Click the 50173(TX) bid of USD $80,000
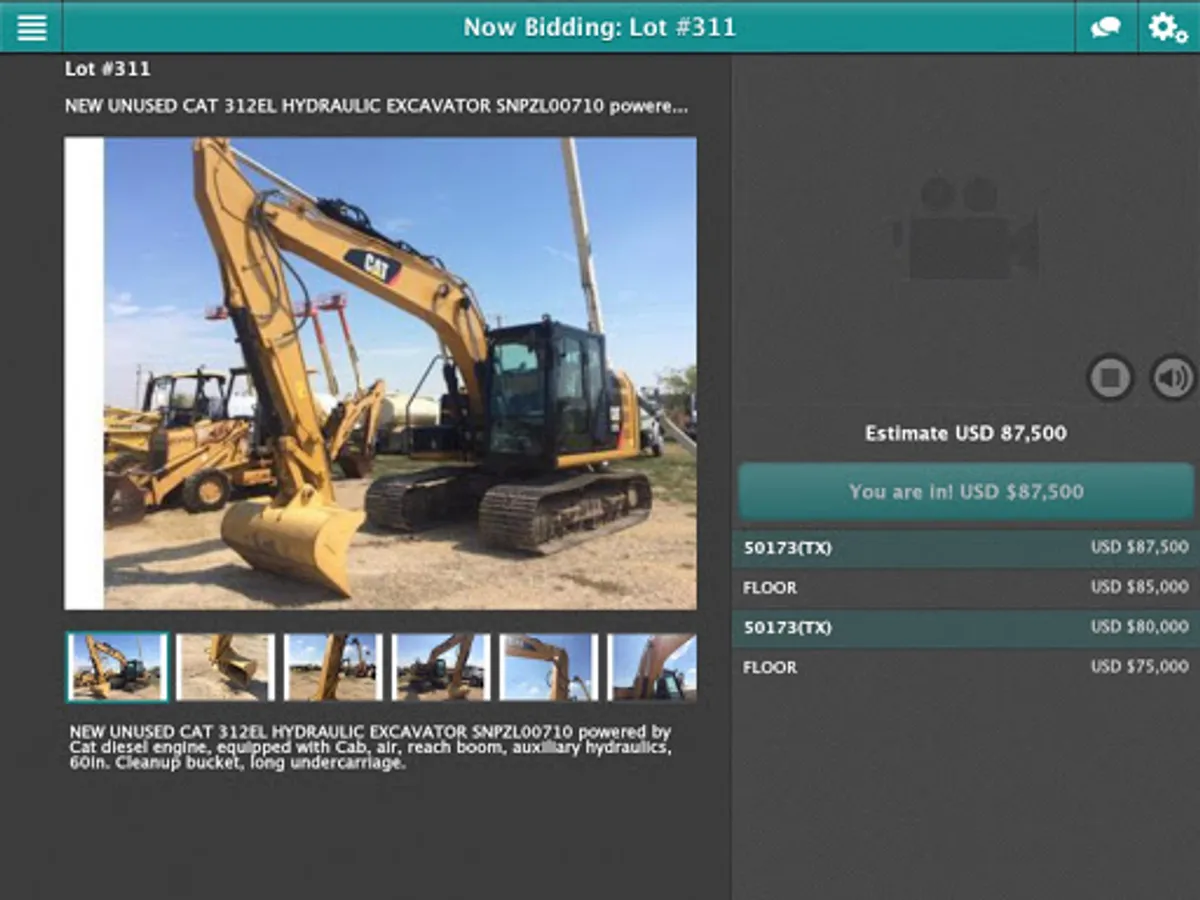Viewport: 1200px width, 900px height. pyautogui.click(x=966, y=628)
